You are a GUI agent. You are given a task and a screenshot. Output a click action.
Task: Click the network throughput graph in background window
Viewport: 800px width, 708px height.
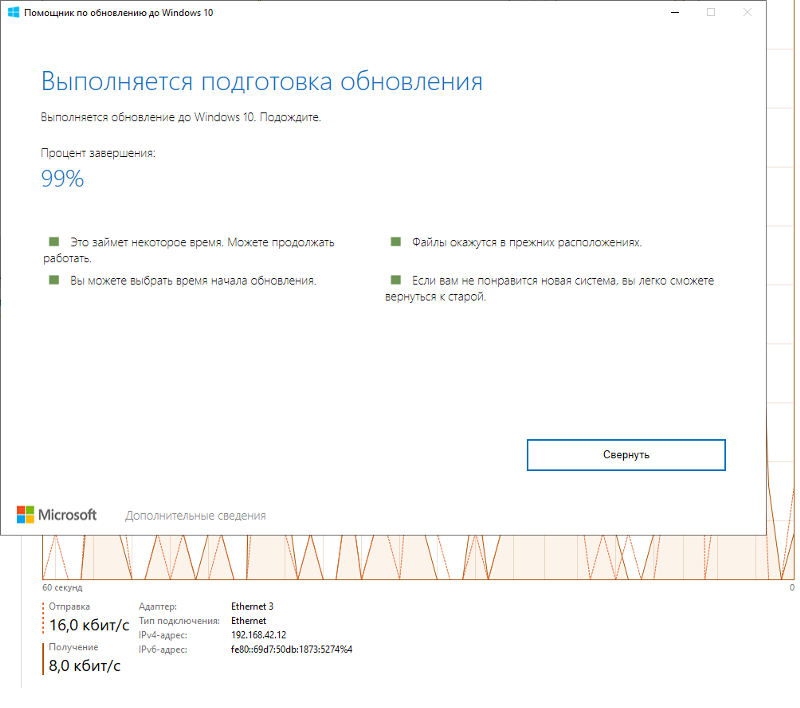pos(417,557)
